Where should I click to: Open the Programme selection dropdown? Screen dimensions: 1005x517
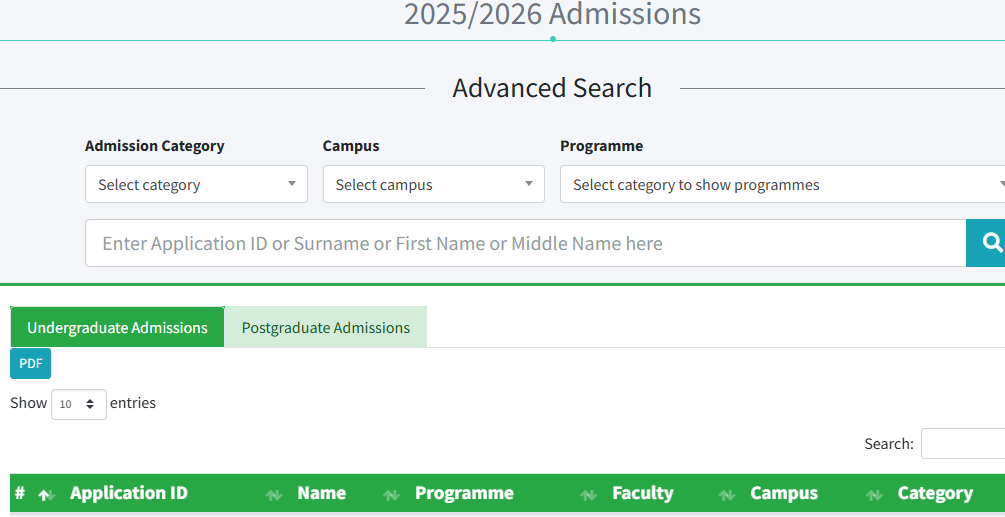(783, 185)
